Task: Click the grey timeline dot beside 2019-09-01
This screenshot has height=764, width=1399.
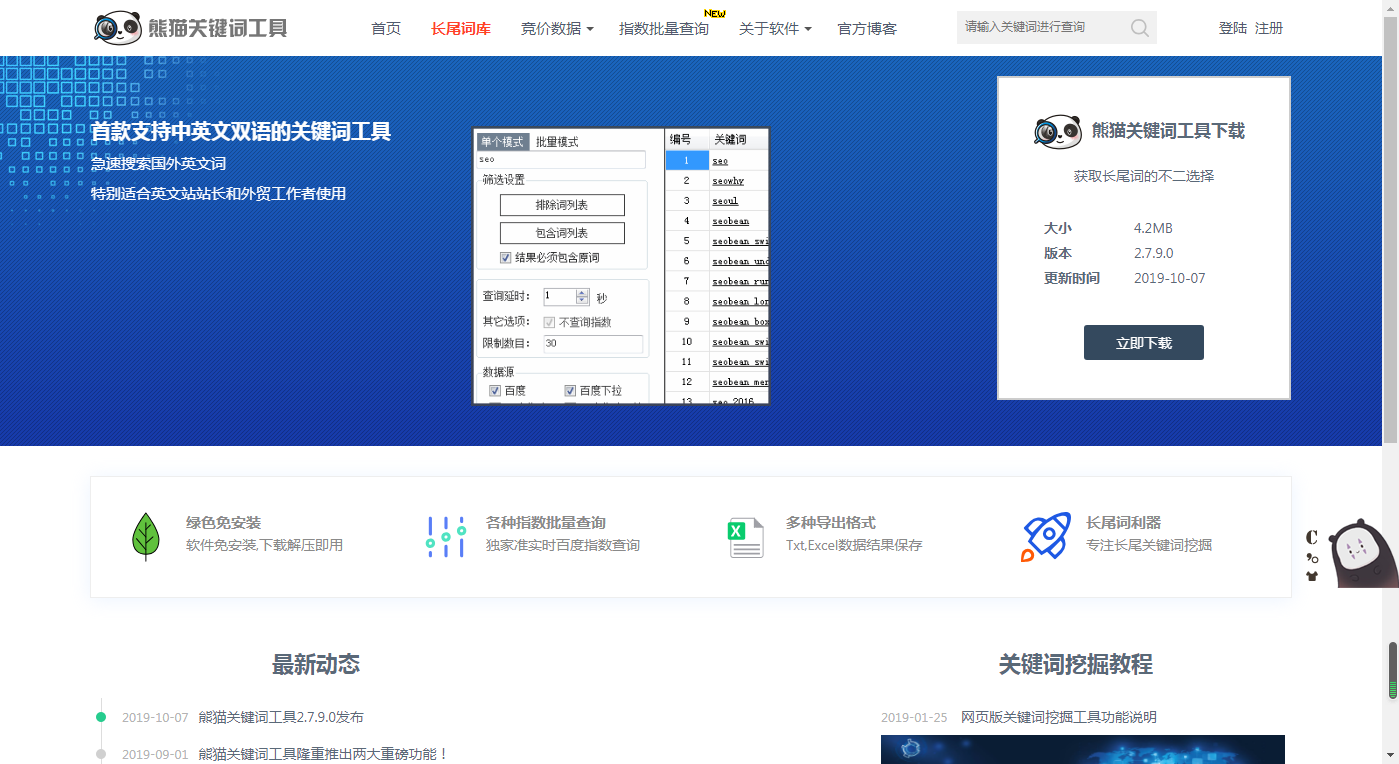Action: (101, 754)
